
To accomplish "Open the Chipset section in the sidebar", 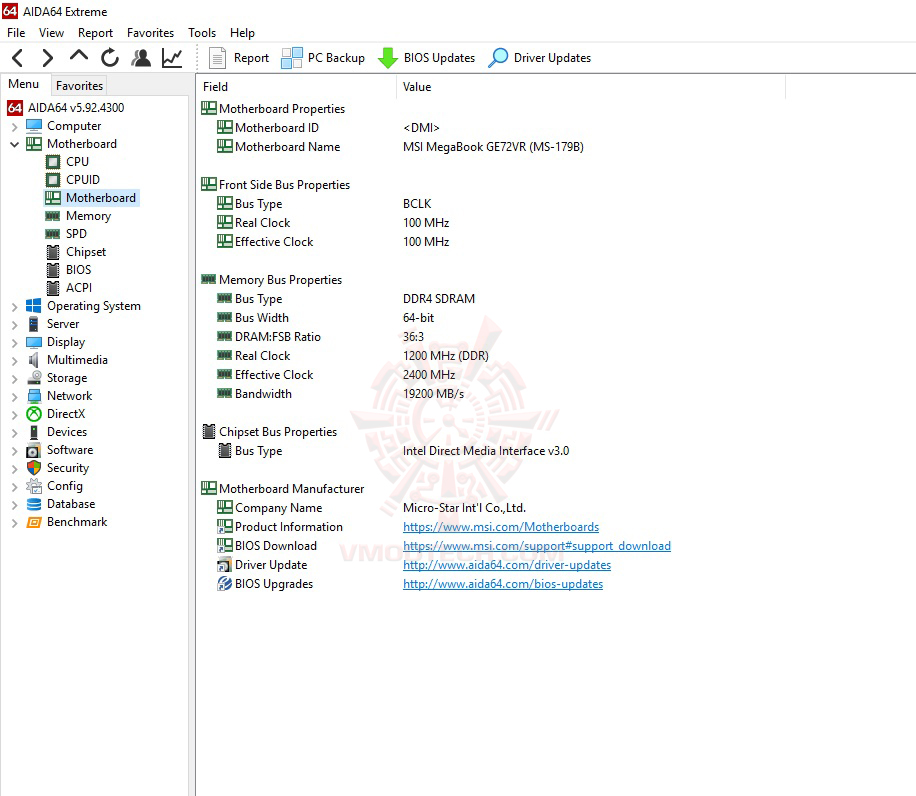I will 83,251.
